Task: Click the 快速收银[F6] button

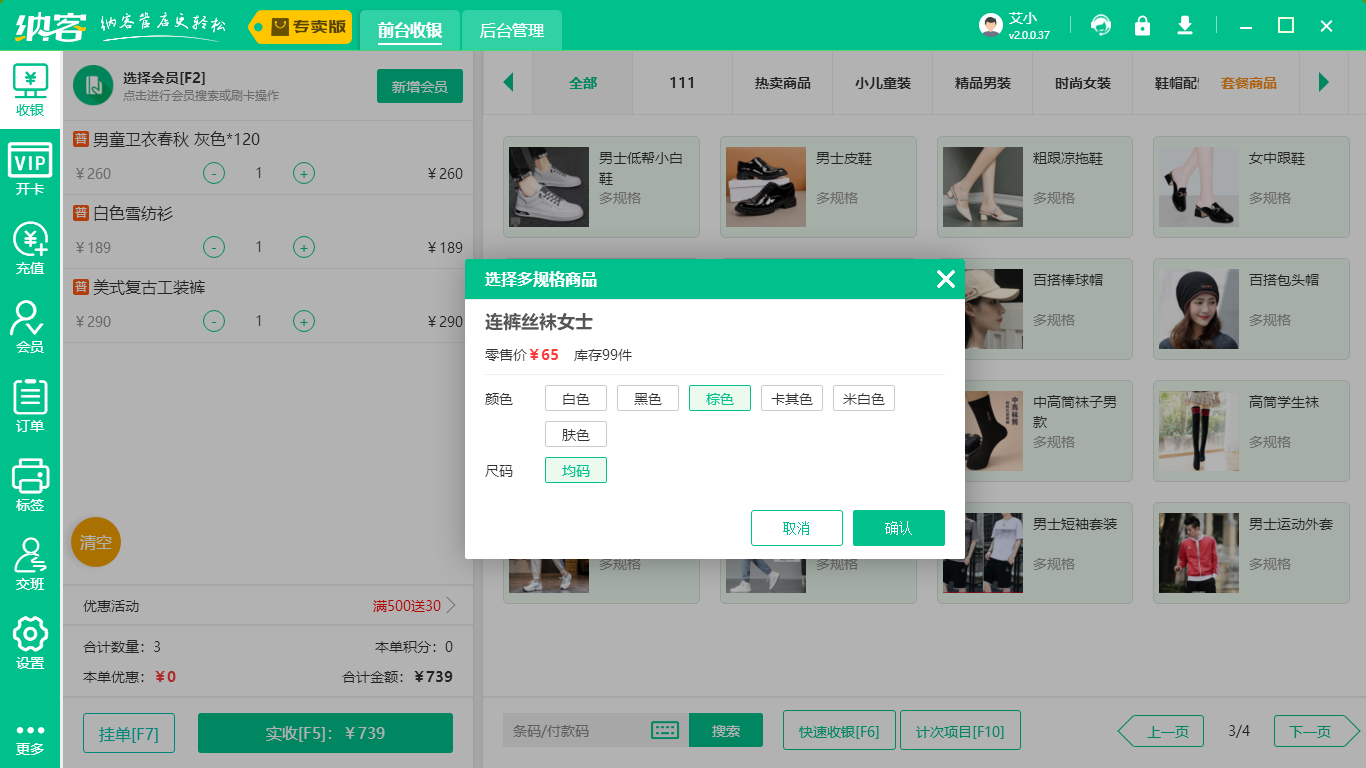Action: click(x=839, y=731)
